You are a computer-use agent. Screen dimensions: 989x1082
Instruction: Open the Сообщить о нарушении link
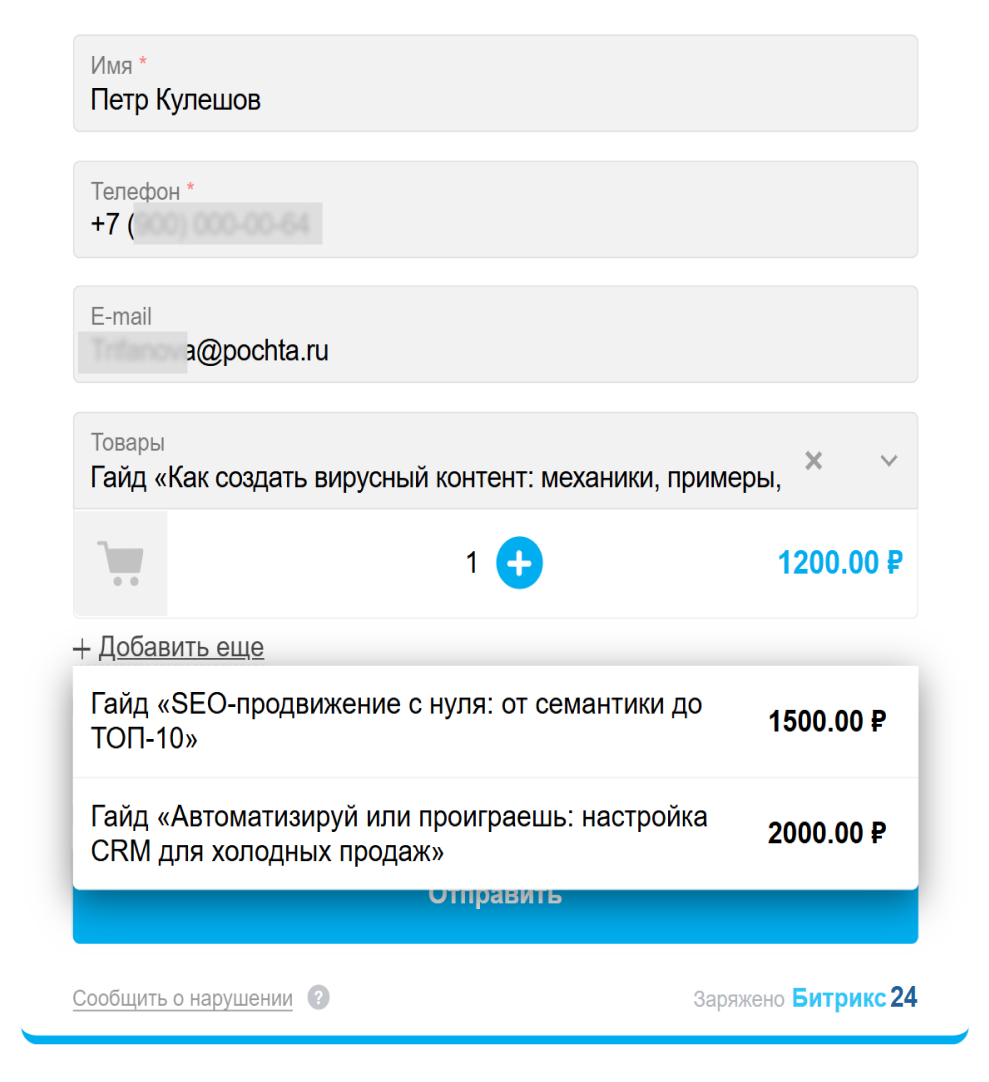[183, 999]
